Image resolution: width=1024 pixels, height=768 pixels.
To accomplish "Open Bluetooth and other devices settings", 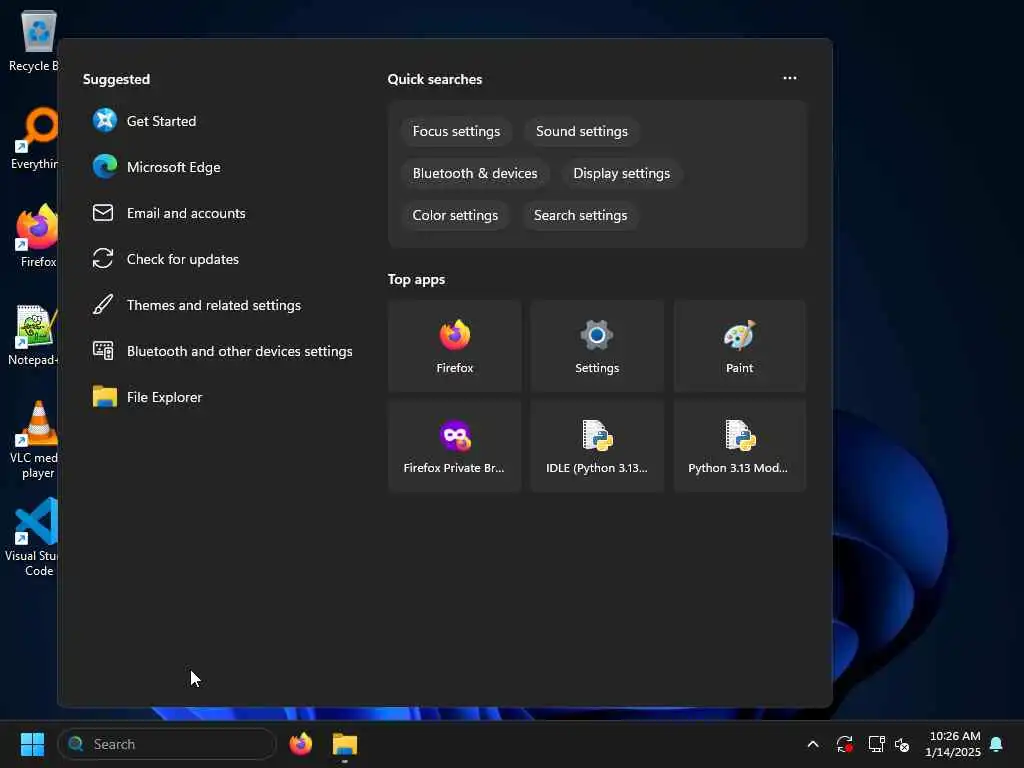I will (x=222, y=351).
